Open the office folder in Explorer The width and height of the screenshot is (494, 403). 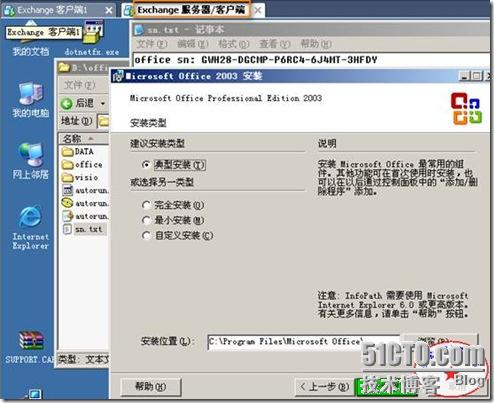pos(82,165)
